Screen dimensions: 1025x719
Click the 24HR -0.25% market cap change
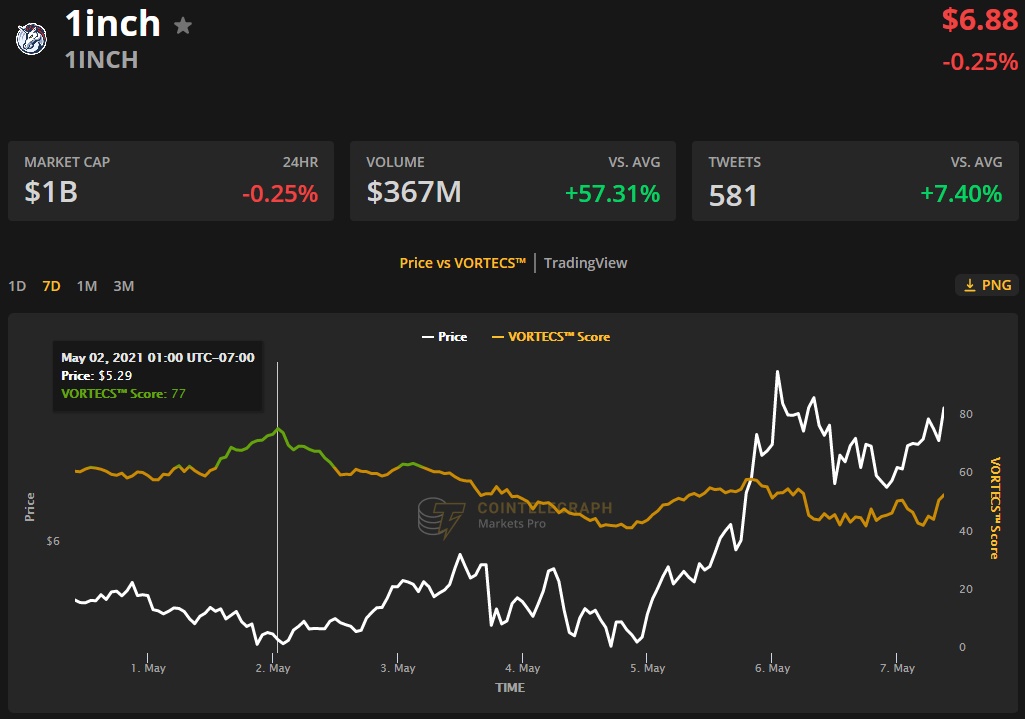click(x=280, y=193)
